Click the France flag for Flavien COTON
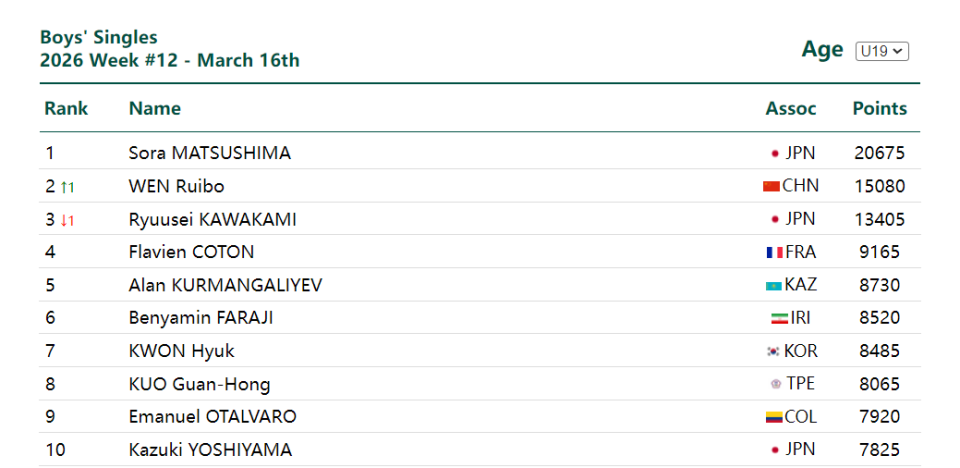 tap(774, 253)
